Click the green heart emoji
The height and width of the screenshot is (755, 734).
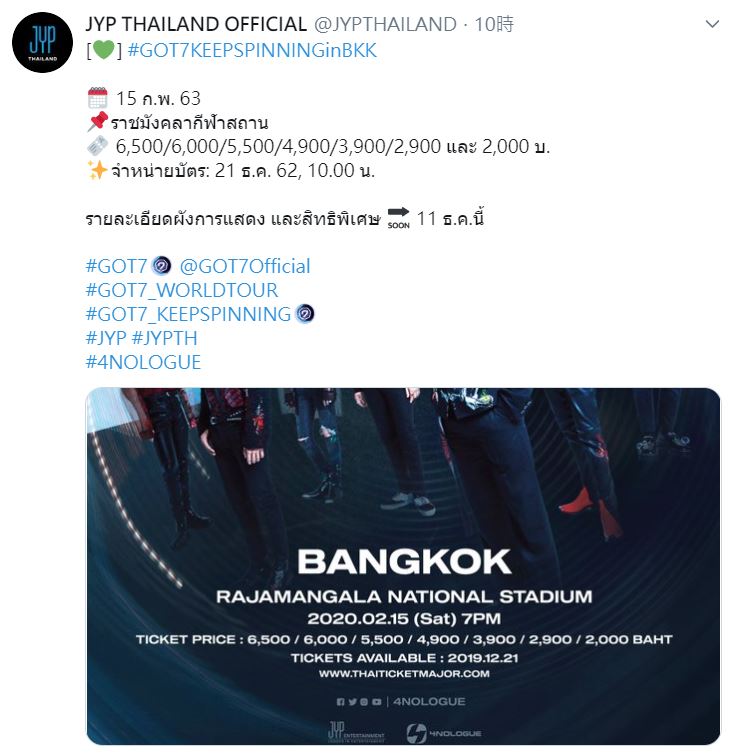(x=104, y=50)
